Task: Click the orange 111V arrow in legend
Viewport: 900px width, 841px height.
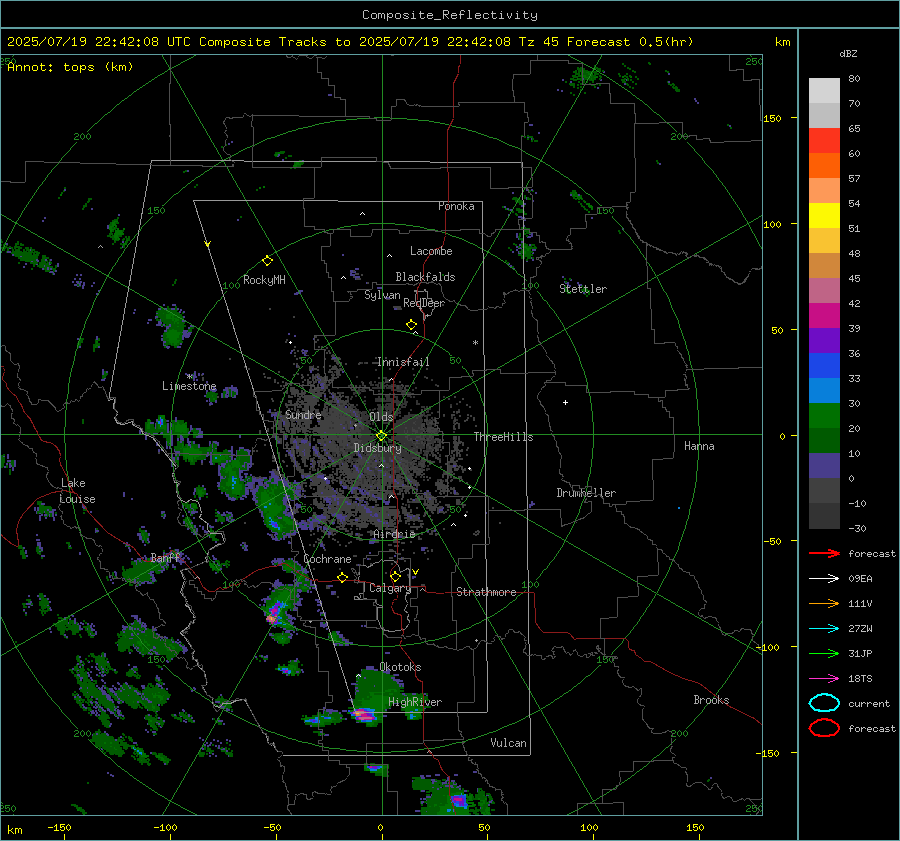Action: pyautogui.click(x=824, y=603)
